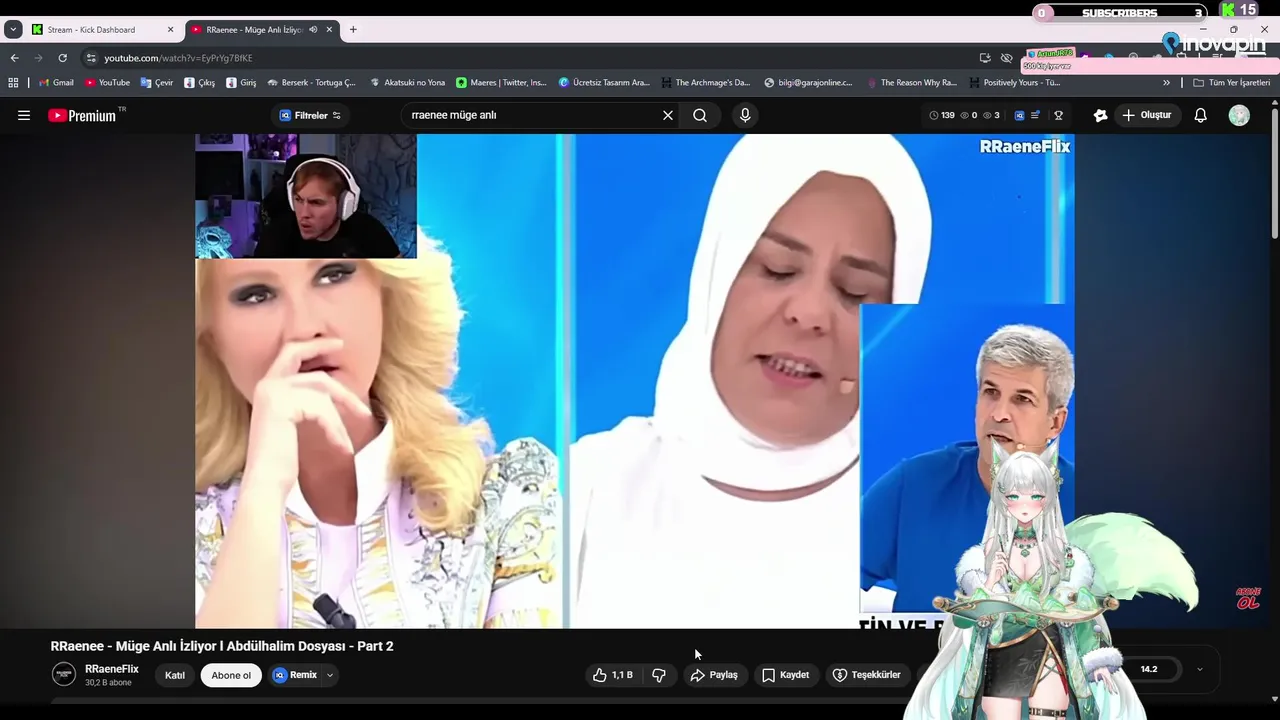Click the trophy extension icon in header
1280x720 pixels.
[x=1058, y=115]
